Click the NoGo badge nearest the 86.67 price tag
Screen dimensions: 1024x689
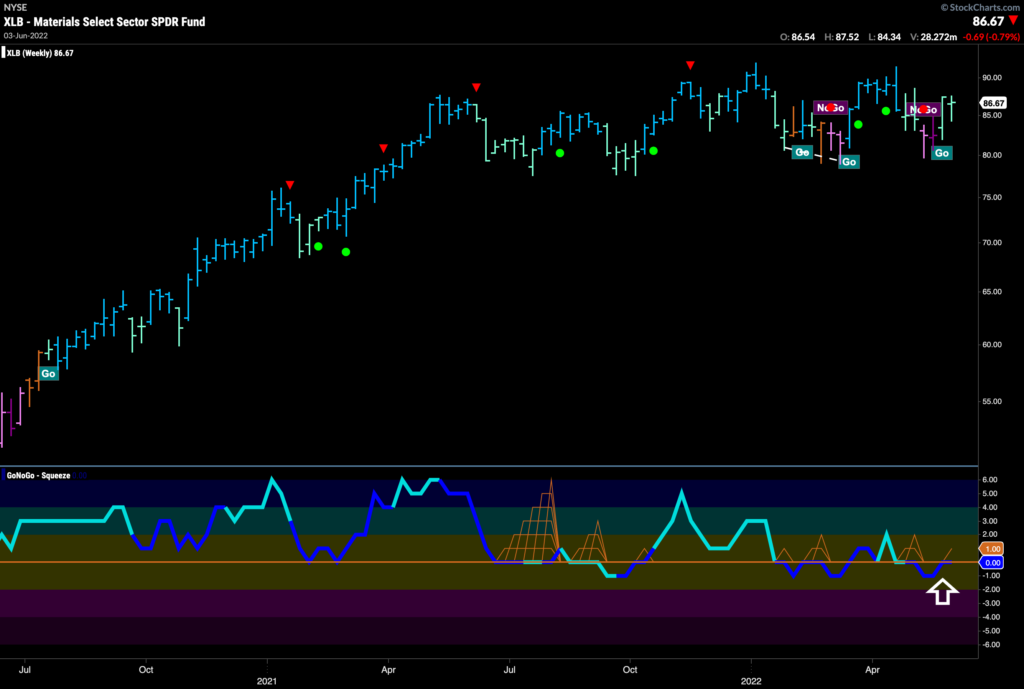923,110
